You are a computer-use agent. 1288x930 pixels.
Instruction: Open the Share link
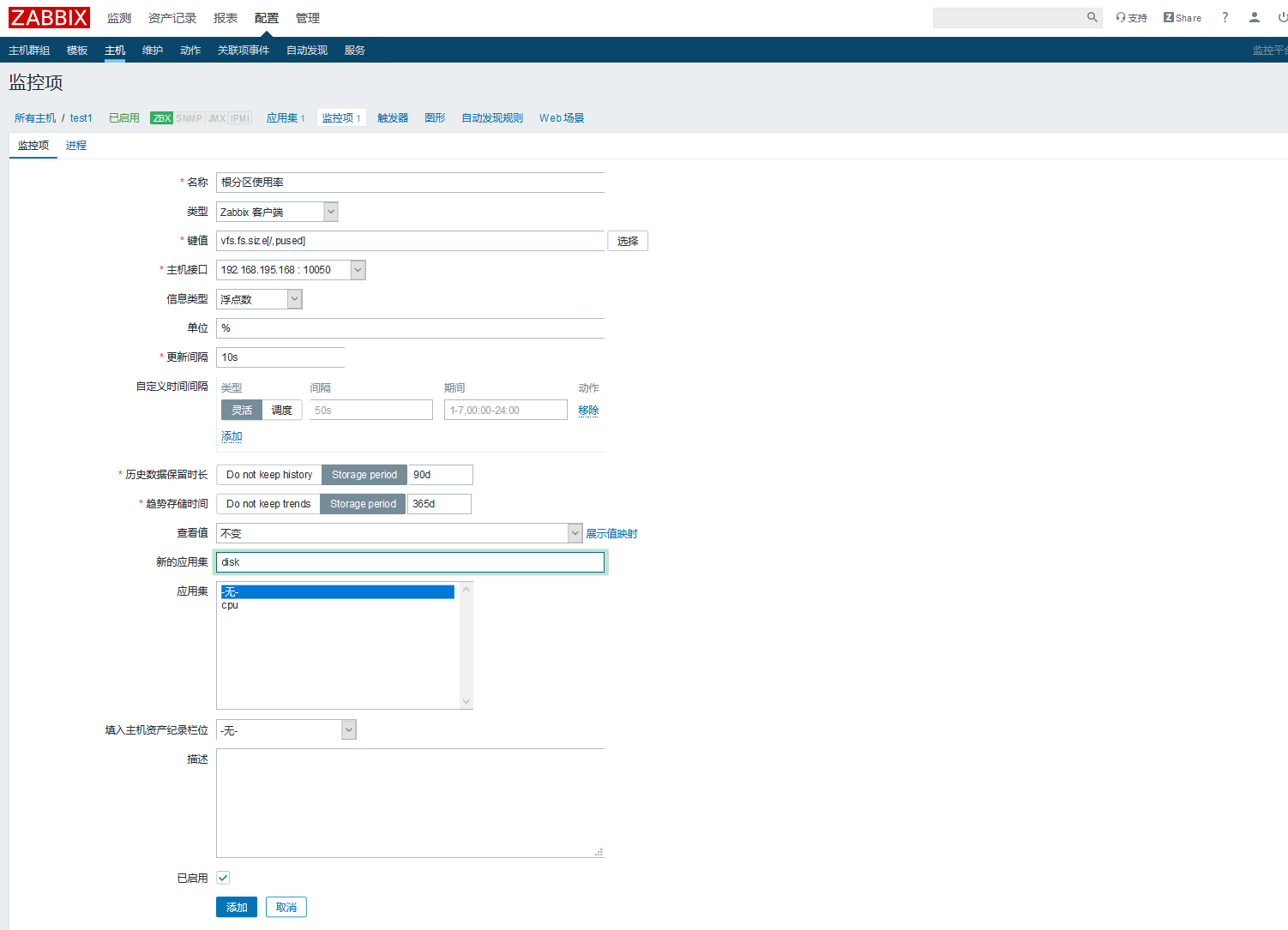(x=1182, y=17)
